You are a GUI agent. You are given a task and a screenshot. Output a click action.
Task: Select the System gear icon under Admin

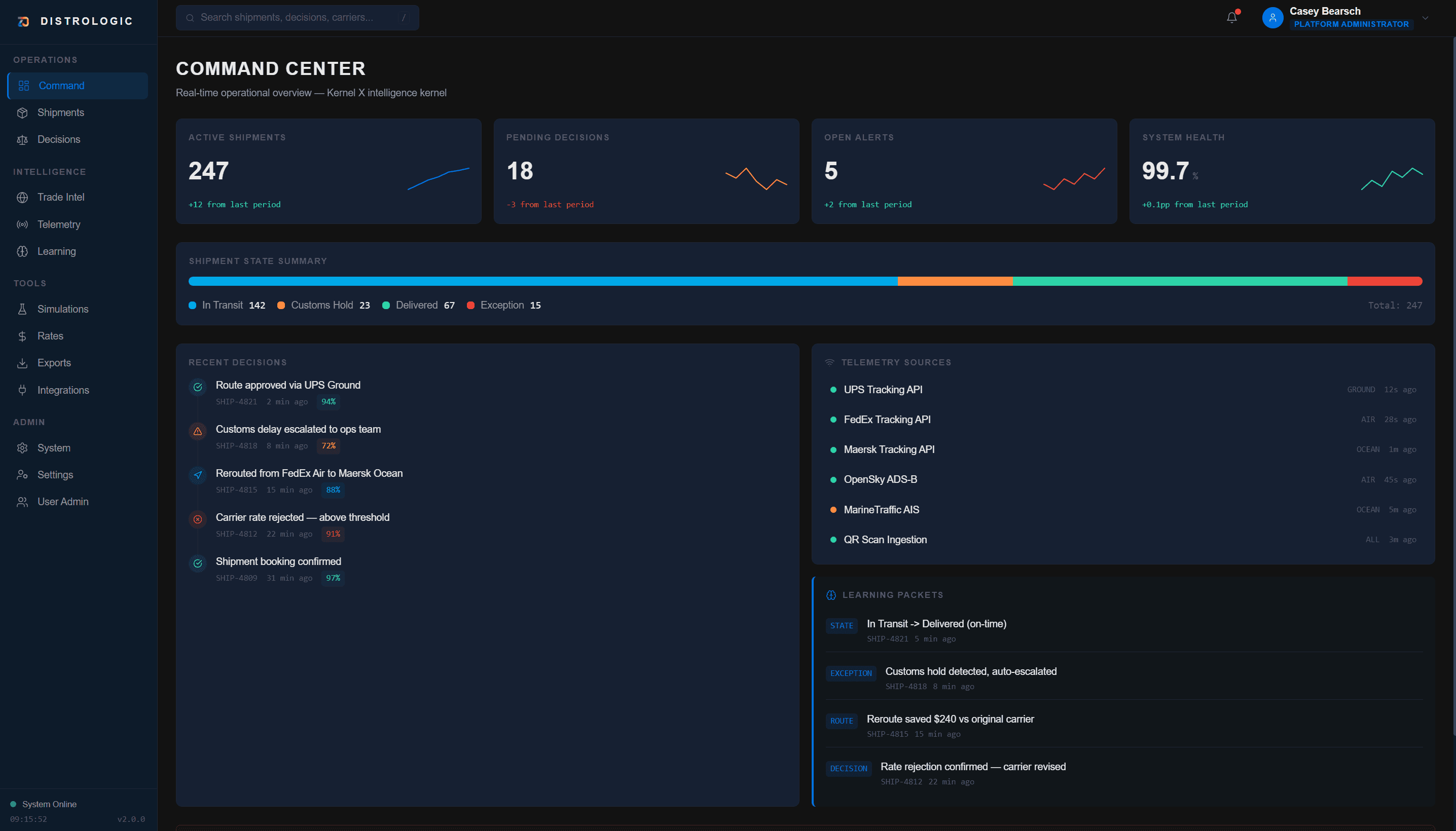point(23,447)
